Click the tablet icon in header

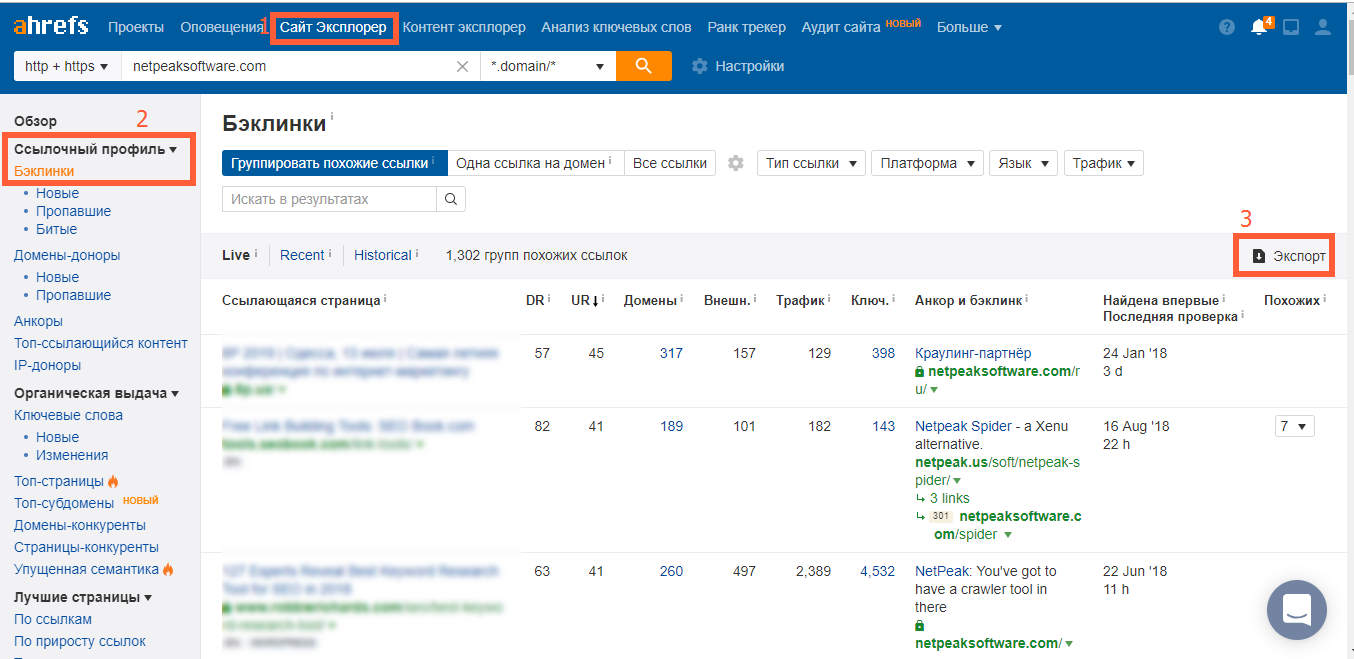1291,27
